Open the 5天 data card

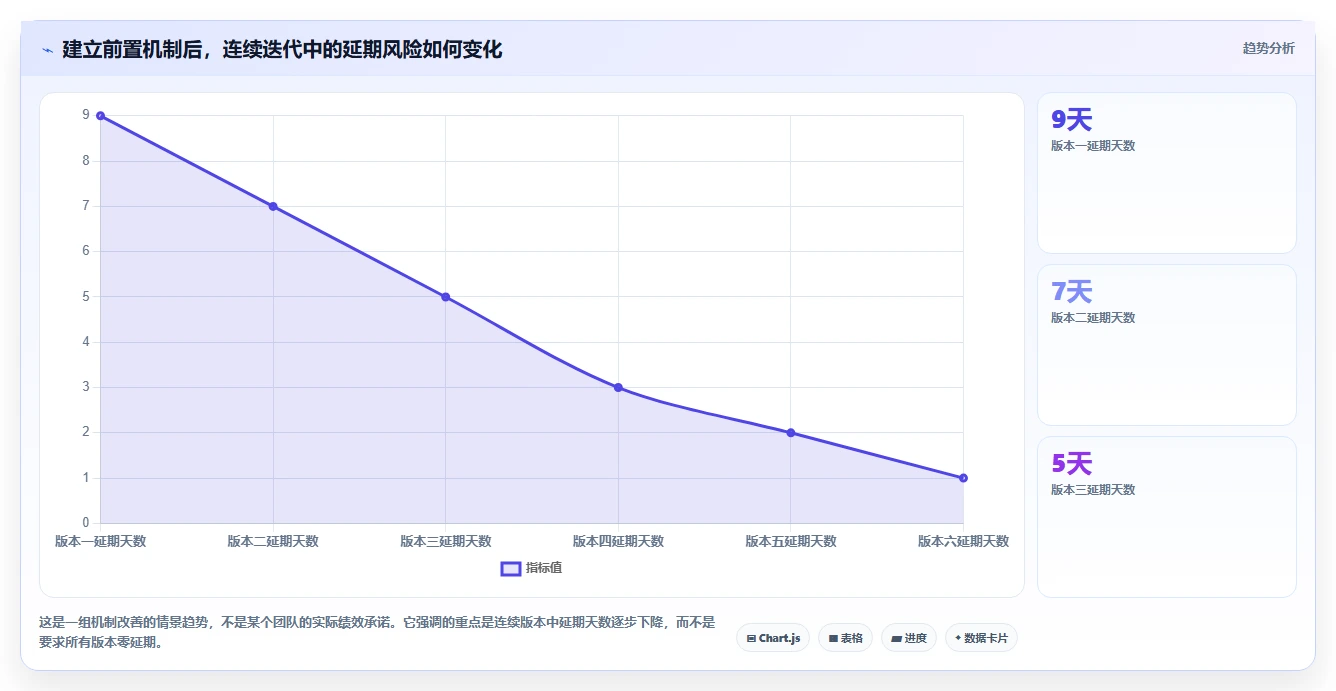pos(1167,517)
